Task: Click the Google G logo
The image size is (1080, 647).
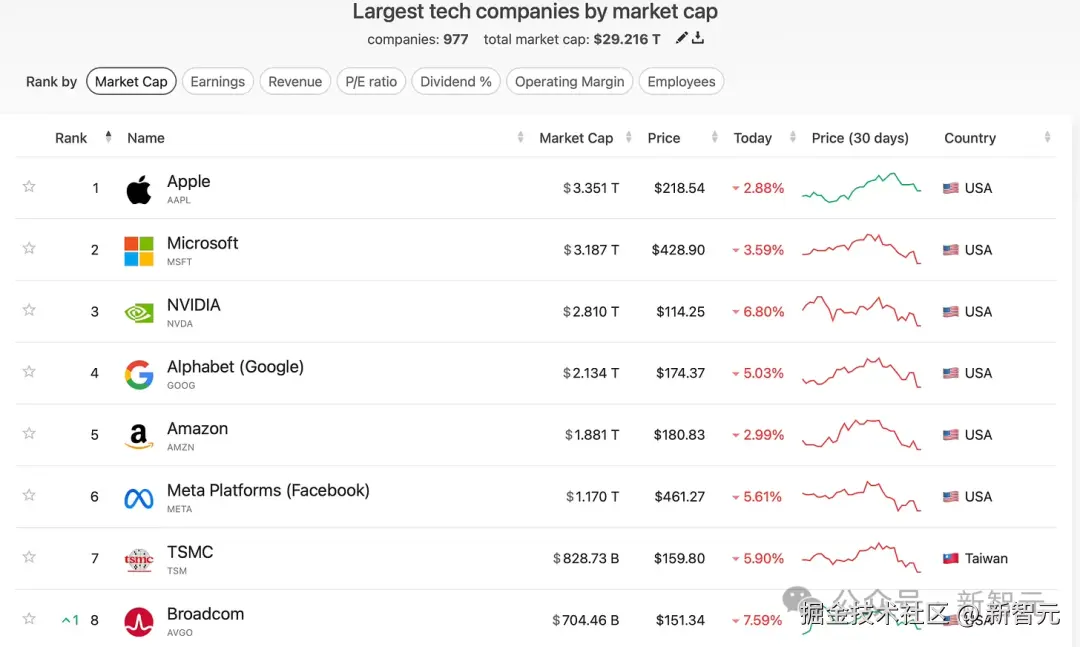Action: pyautogui.click(x=138, y=374)
